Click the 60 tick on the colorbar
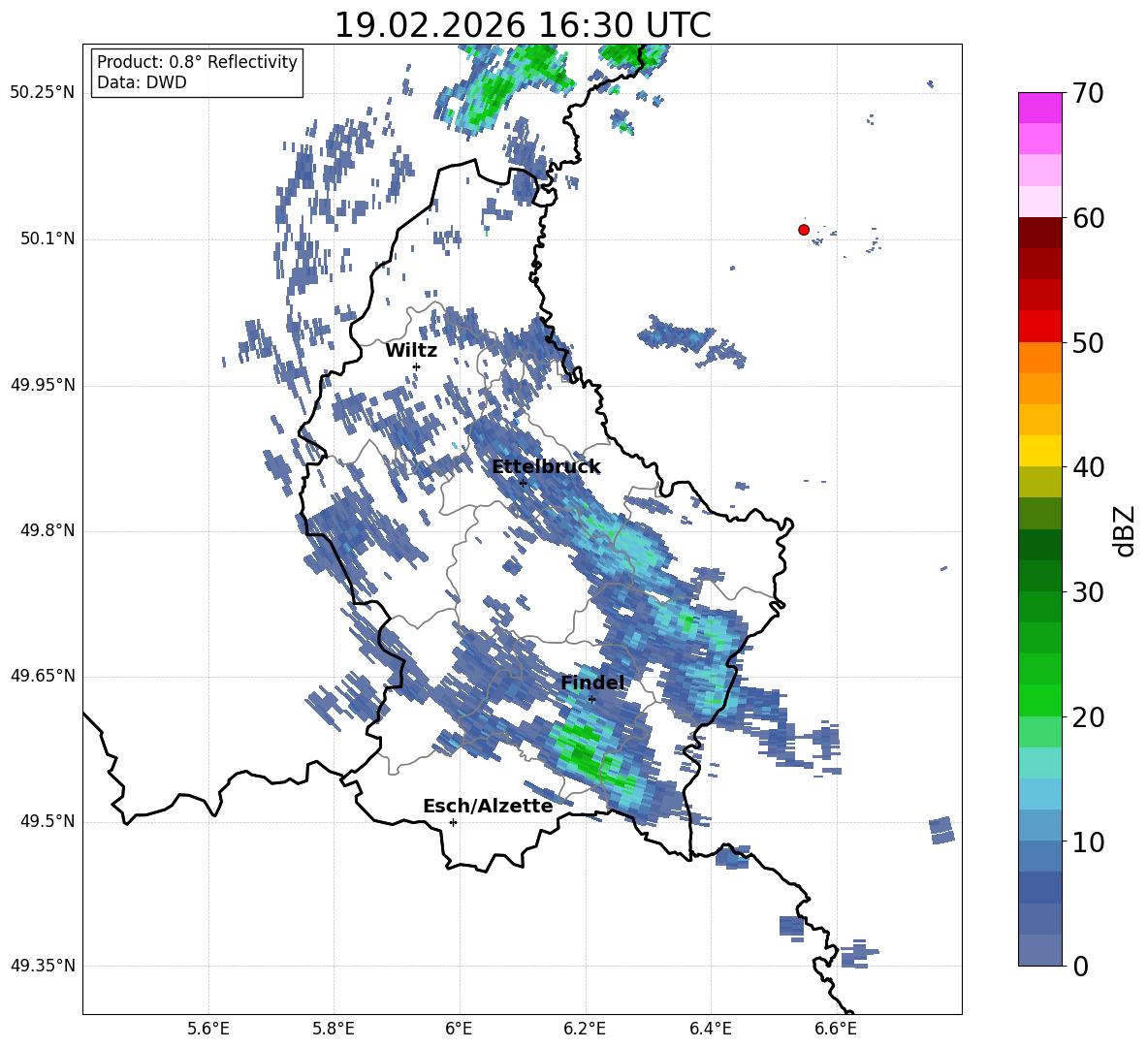Image resolution: width=1148 pixels, height=1048 pixels. [1088, 218]
